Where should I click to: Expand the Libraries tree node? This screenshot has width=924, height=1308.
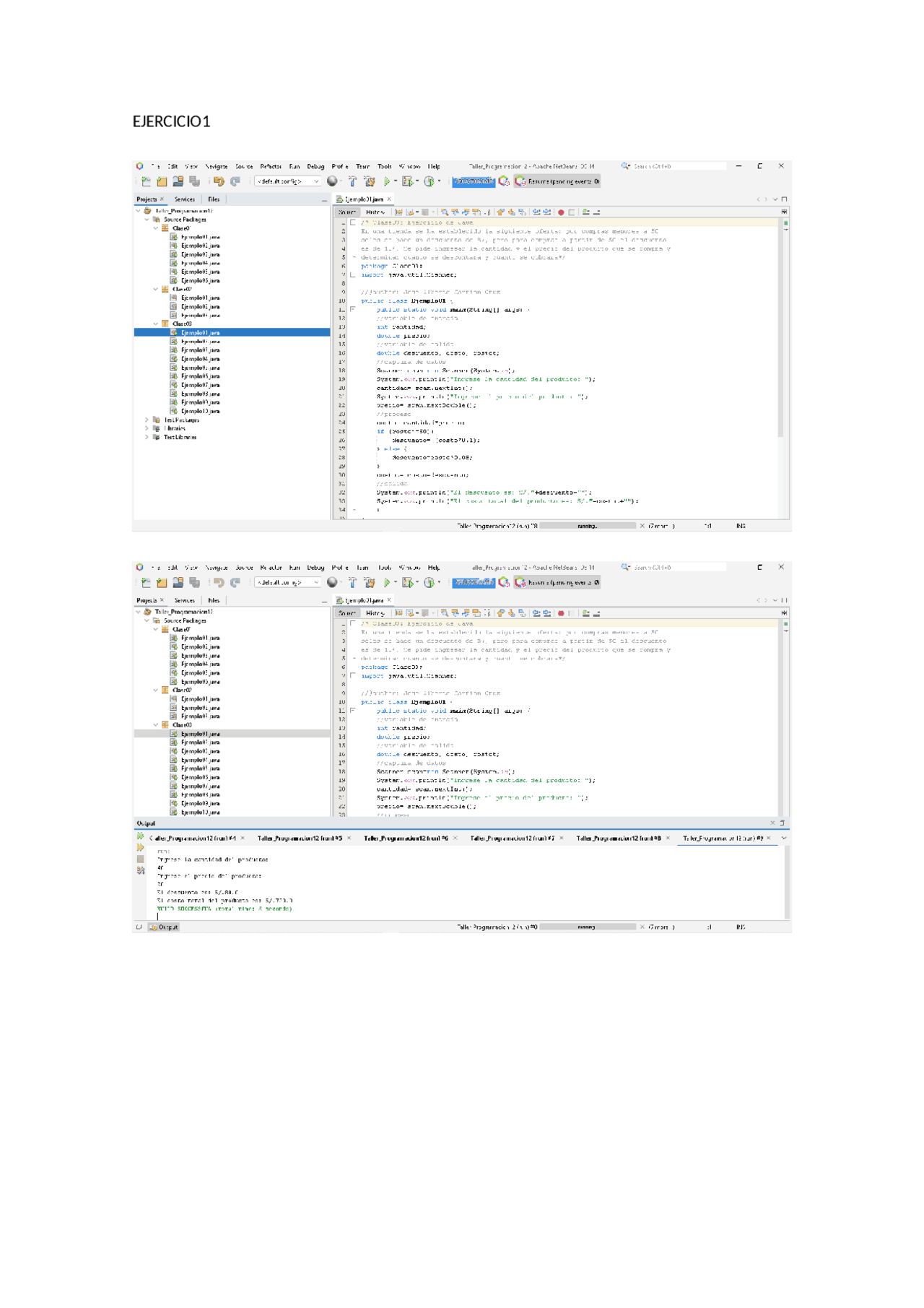(x=147, y=428)
